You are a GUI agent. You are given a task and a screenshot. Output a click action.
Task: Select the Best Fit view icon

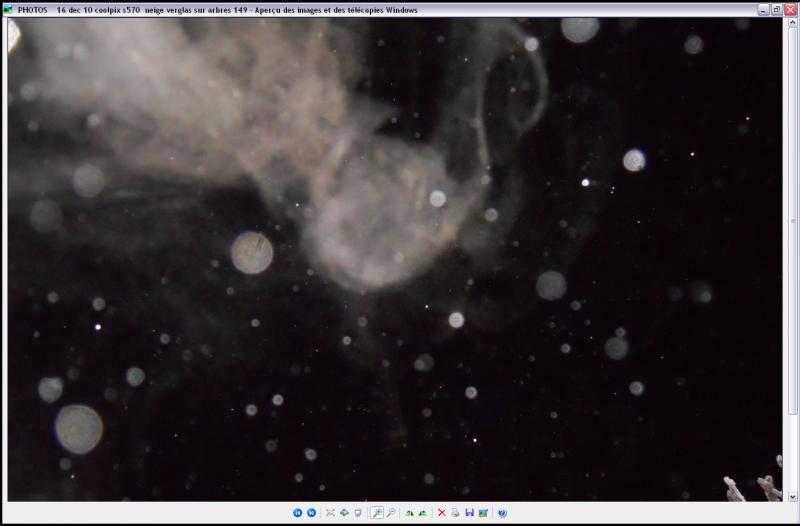click(x=330, y=513)
